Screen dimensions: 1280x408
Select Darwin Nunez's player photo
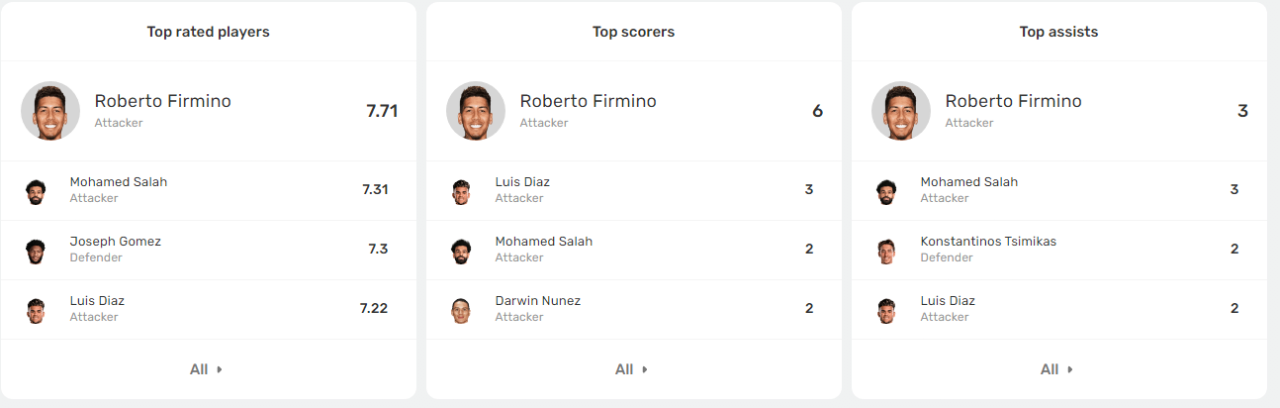pyautogui.click(x=461, y=310)
